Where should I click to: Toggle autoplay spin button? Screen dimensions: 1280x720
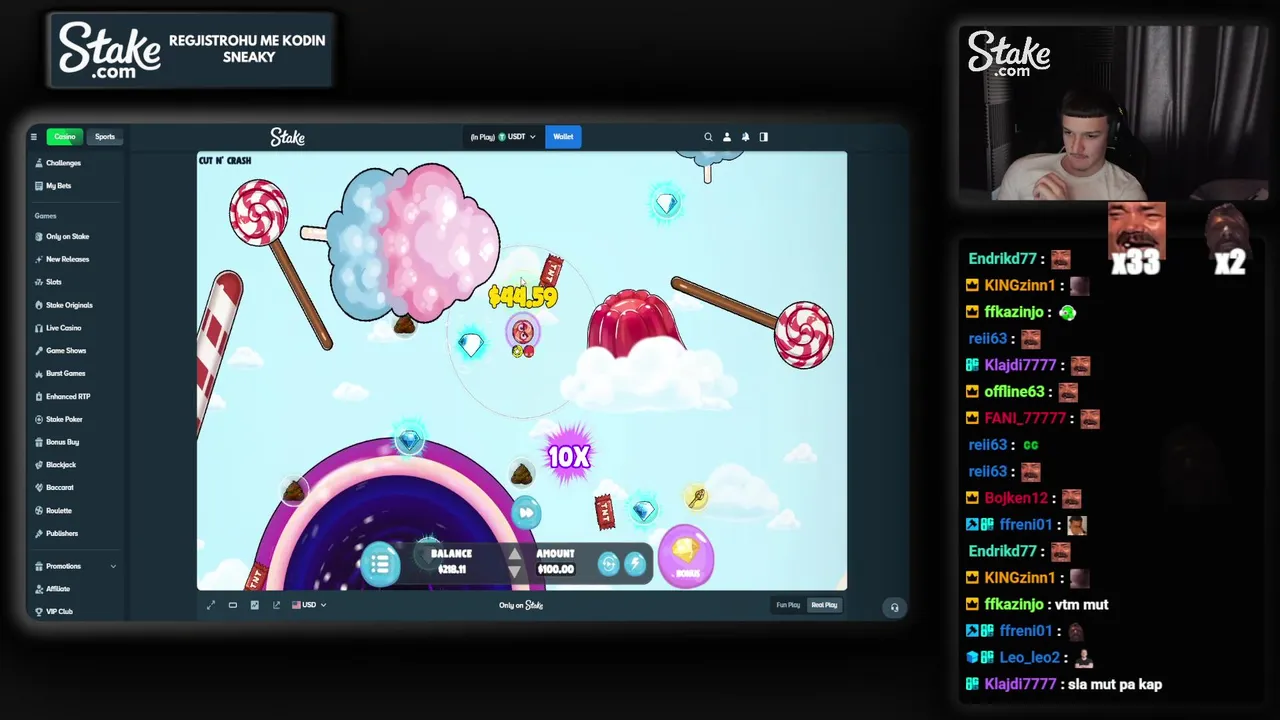608,564
